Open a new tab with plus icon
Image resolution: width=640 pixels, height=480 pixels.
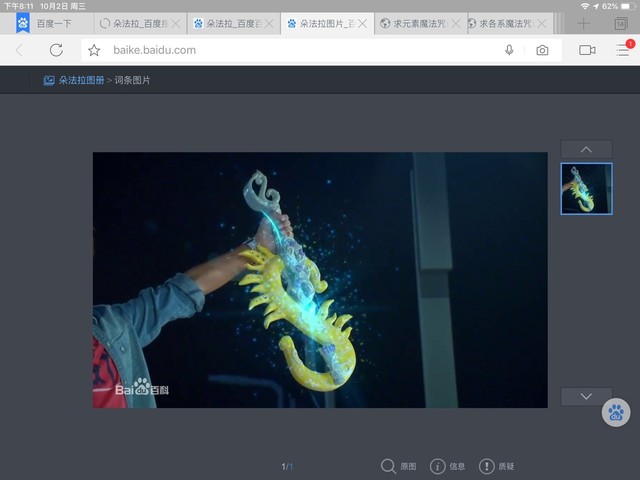[x=584, y=23]
